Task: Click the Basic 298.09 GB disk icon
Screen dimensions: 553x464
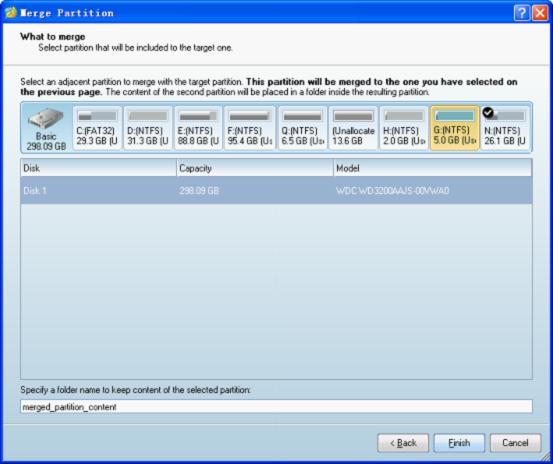Action: 46,128
